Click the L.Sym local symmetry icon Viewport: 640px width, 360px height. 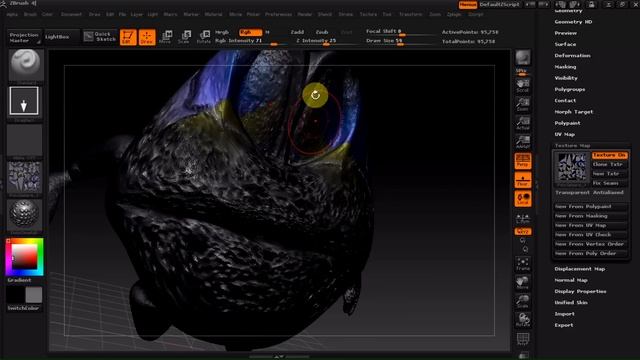(x=522, y=218)
